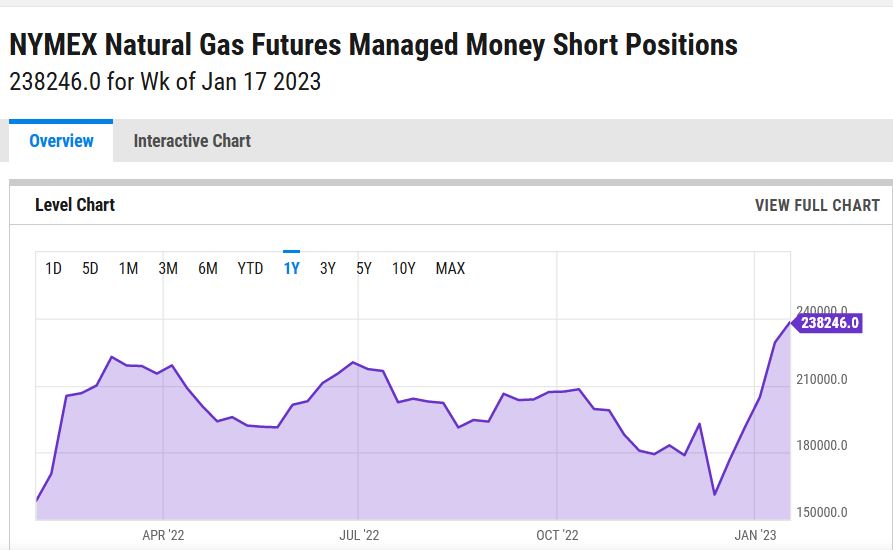Switch chart range to YTD
Screen dimensions: 893x550
pyautogui.click(x=250, y=268)
